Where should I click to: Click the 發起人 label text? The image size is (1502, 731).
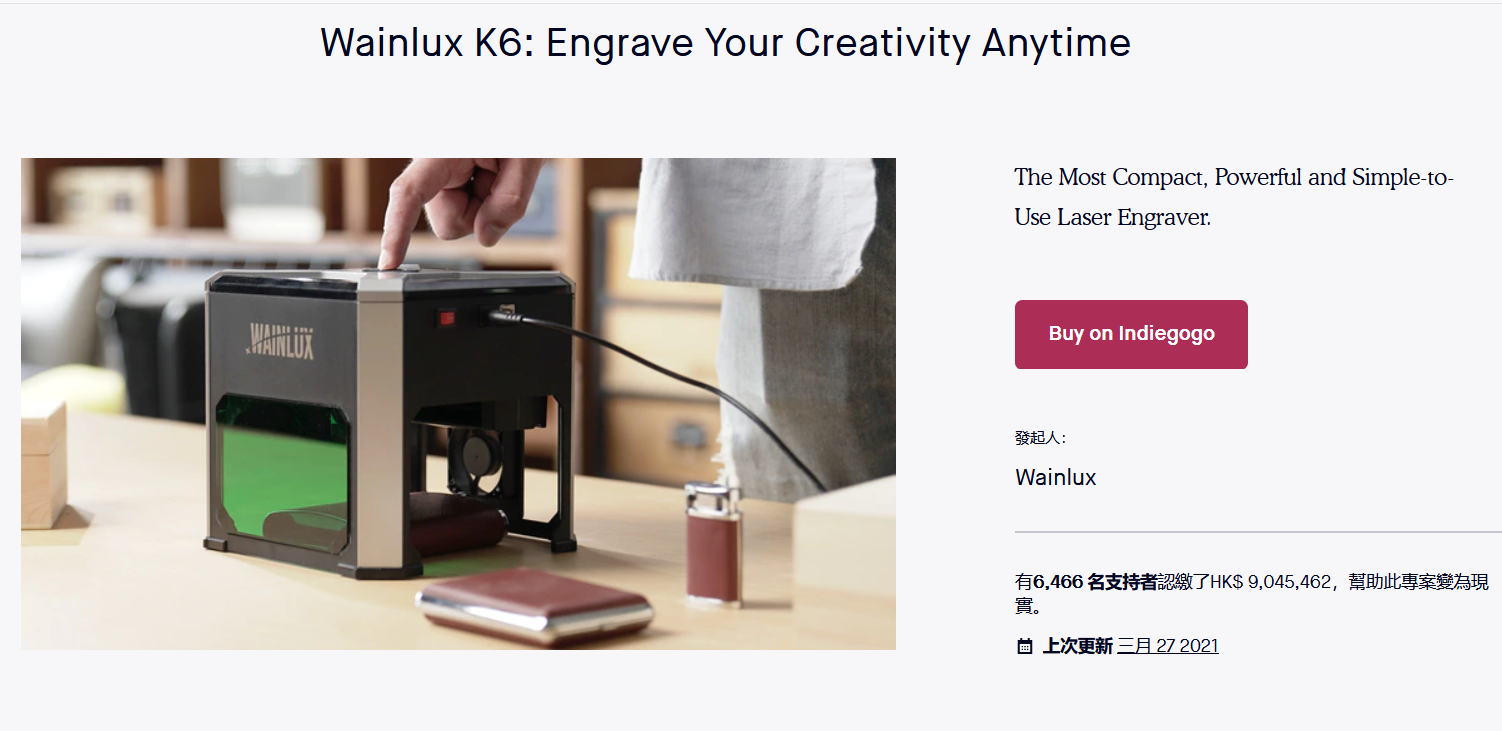point(1040,438)
